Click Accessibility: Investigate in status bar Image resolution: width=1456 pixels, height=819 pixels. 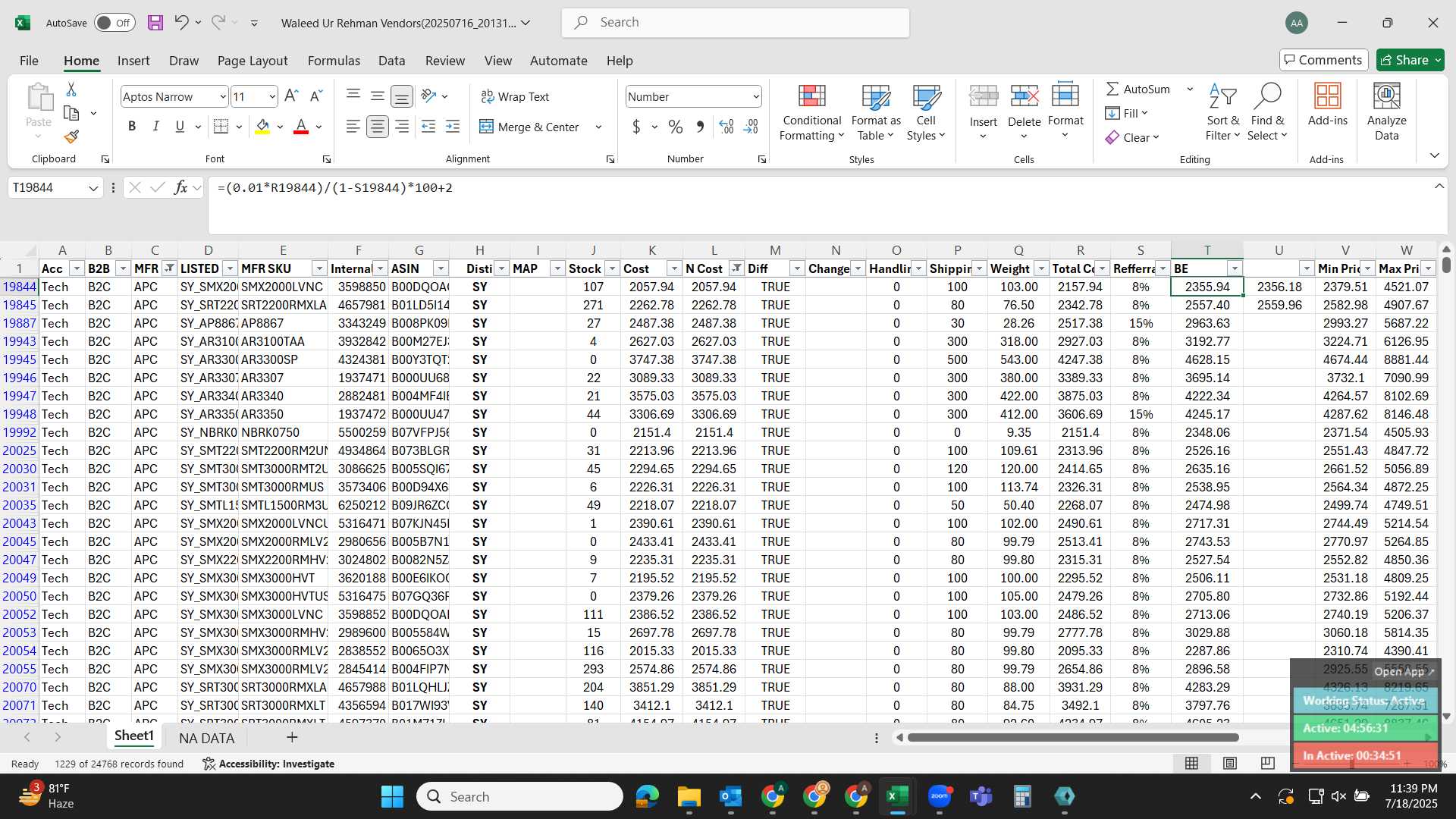268,764
